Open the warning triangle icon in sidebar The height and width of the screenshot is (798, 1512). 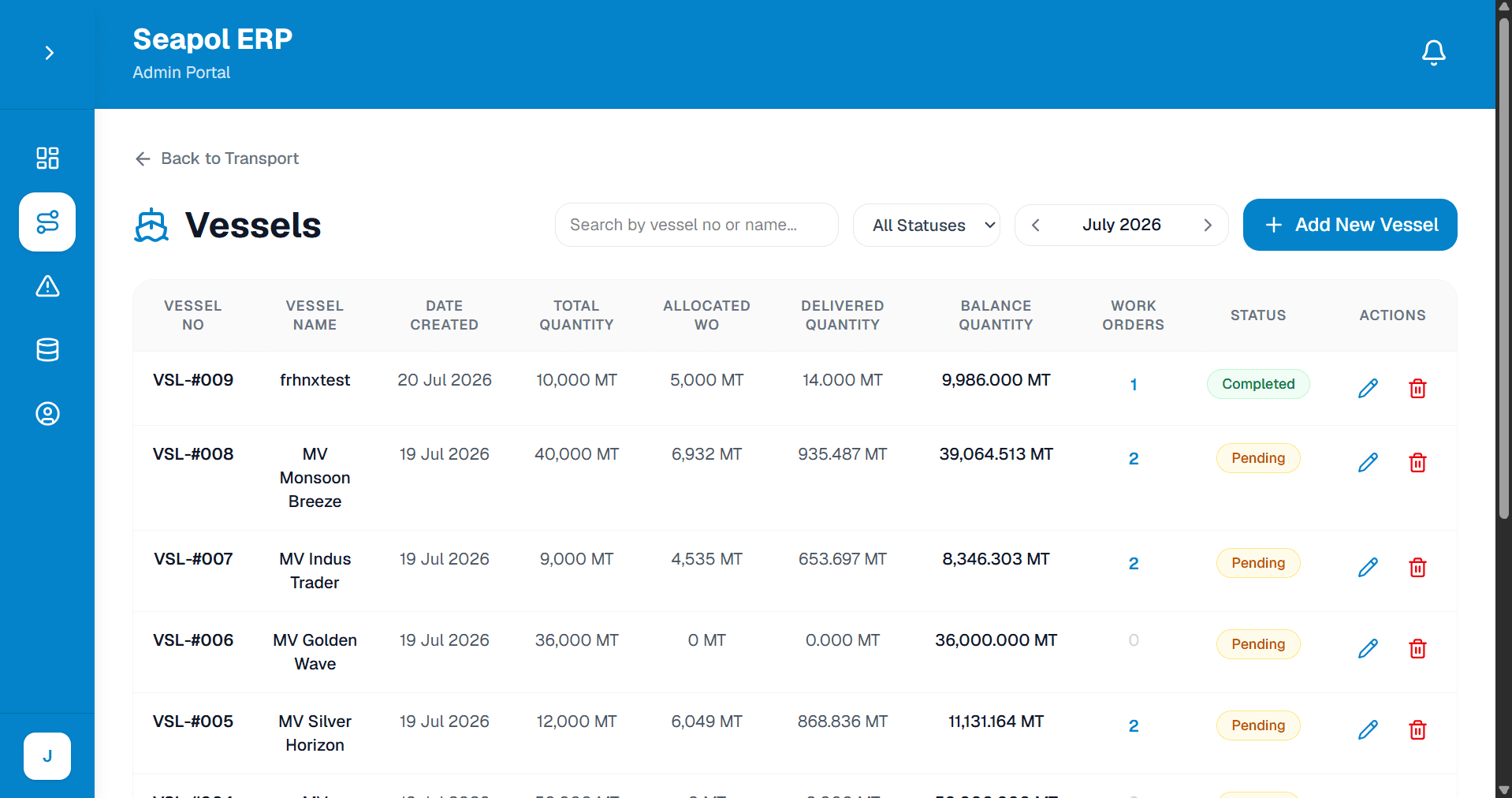pos(47,285)
